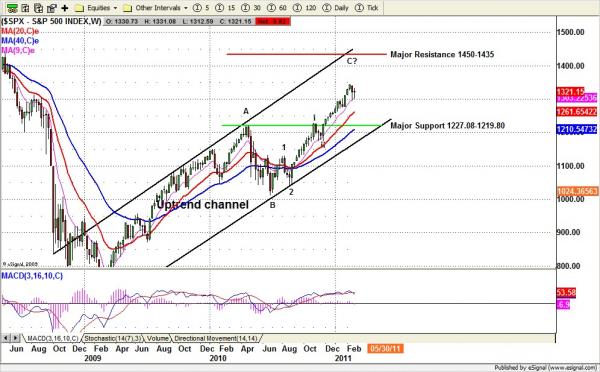
Task: Click the 2011 year label on the time axis
Action: [343, 358]
